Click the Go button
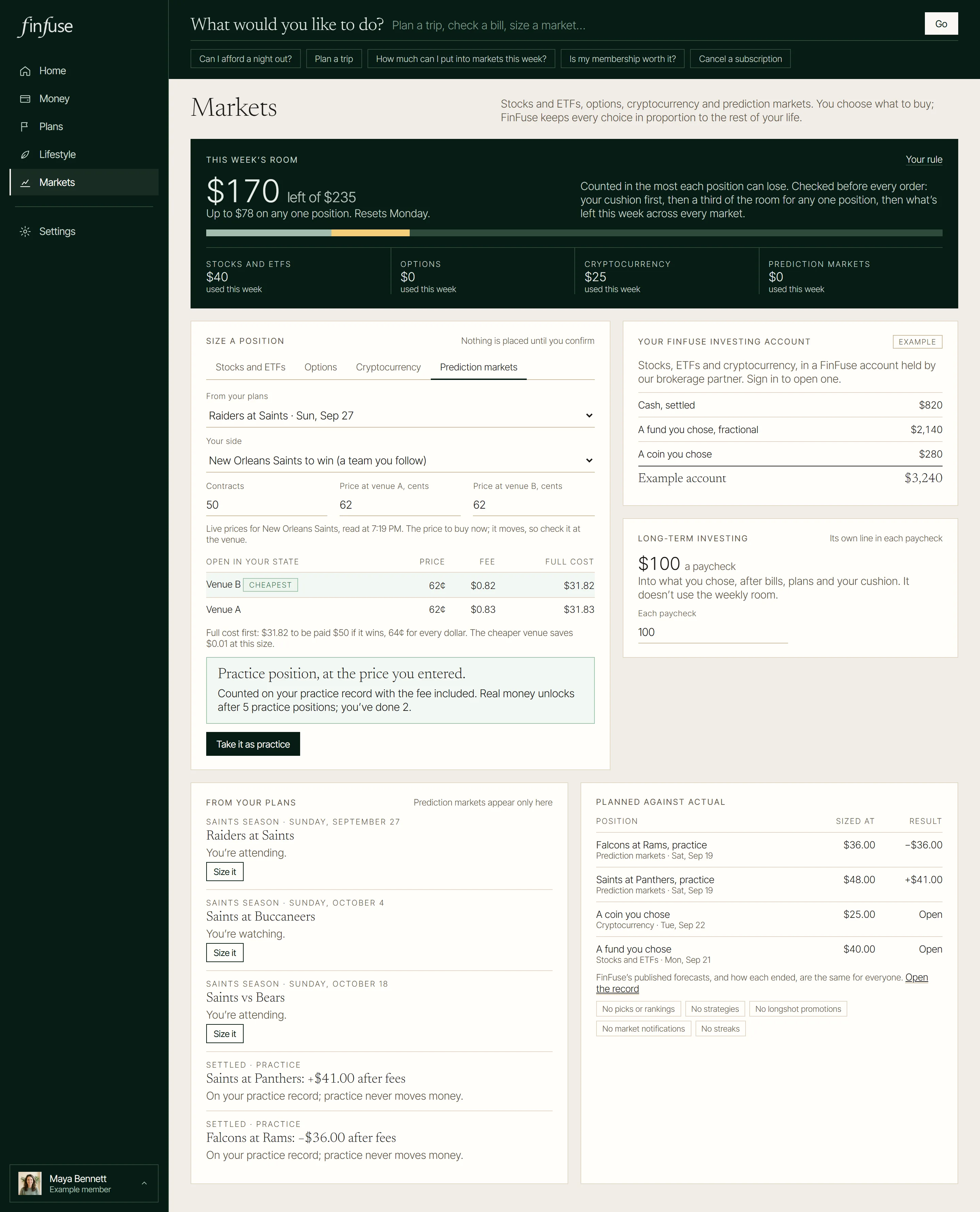This screenshot has width=980, height=1212. click(941, 24)
